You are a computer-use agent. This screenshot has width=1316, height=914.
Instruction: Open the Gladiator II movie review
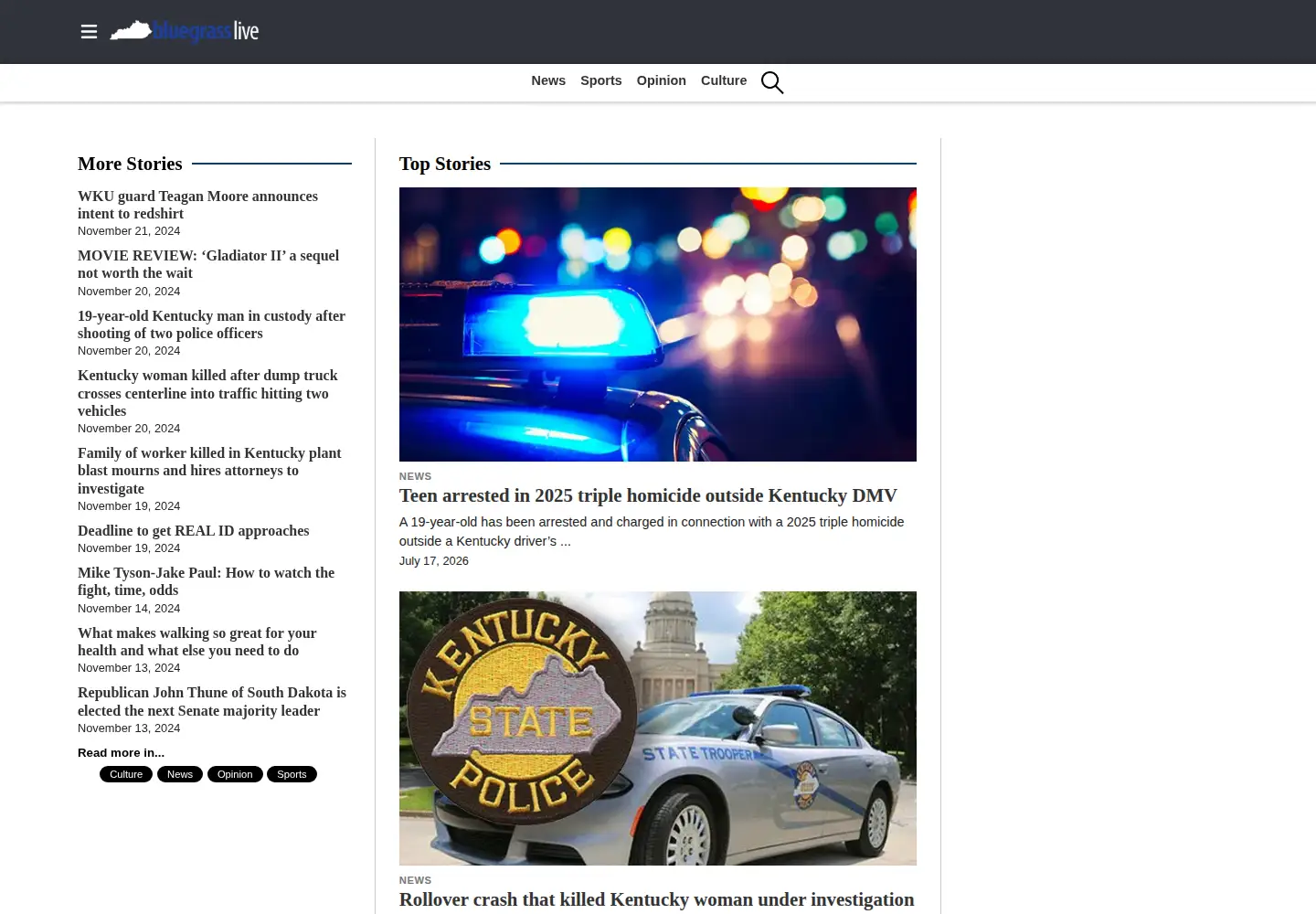[x=208, y=264]
